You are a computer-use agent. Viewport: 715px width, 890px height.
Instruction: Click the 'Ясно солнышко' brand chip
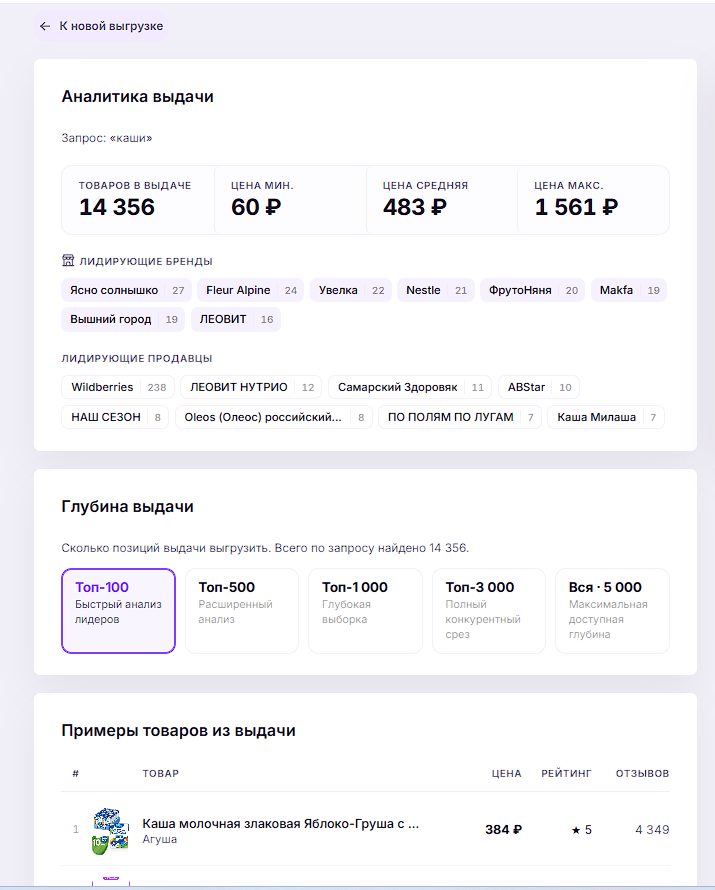(x=127, y=290)
